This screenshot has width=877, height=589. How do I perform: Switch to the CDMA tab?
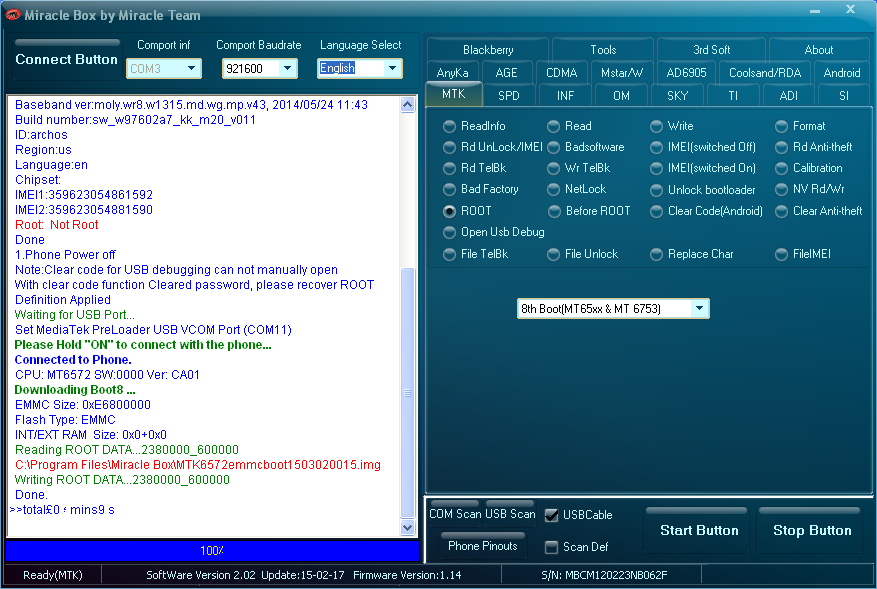561,73
